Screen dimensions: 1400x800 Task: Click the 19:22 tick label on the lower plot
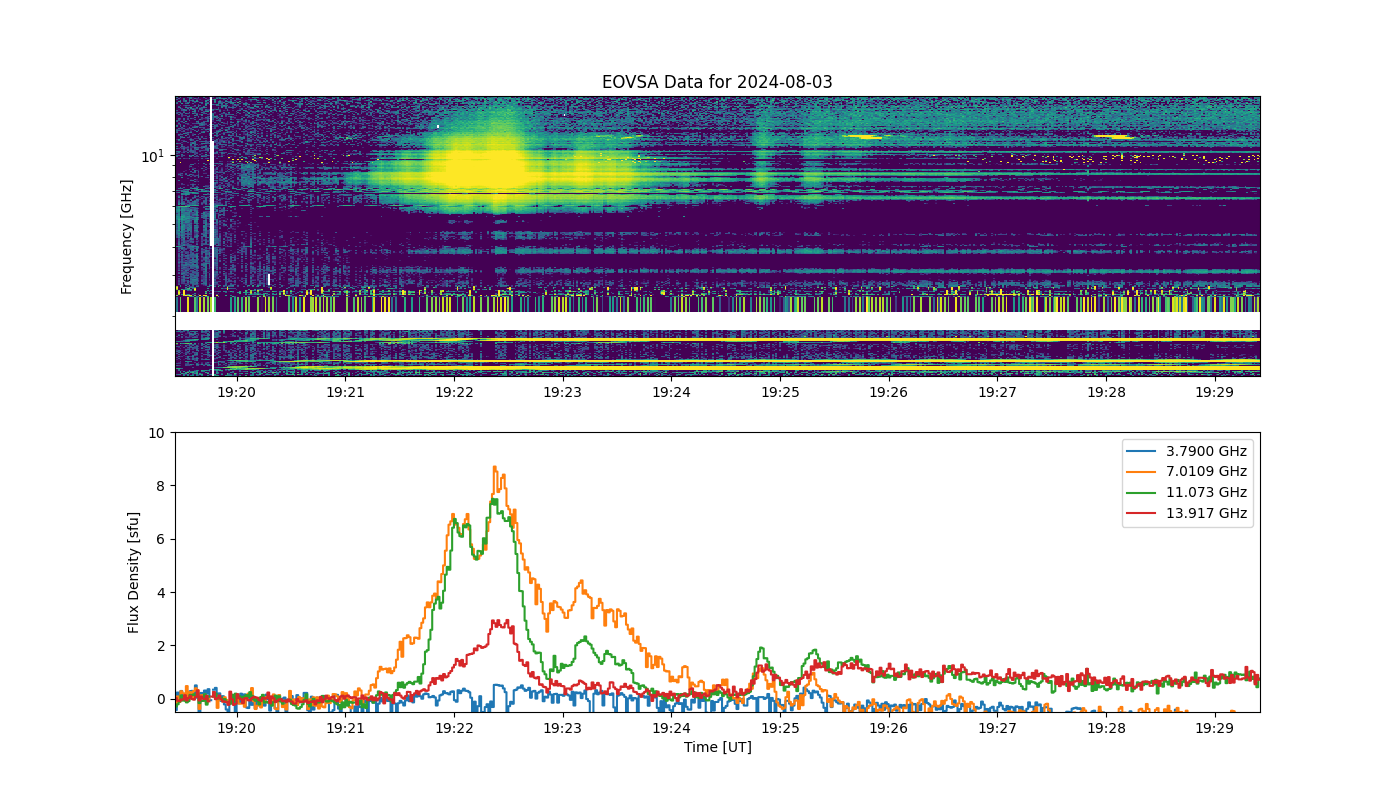coord(454,728)
